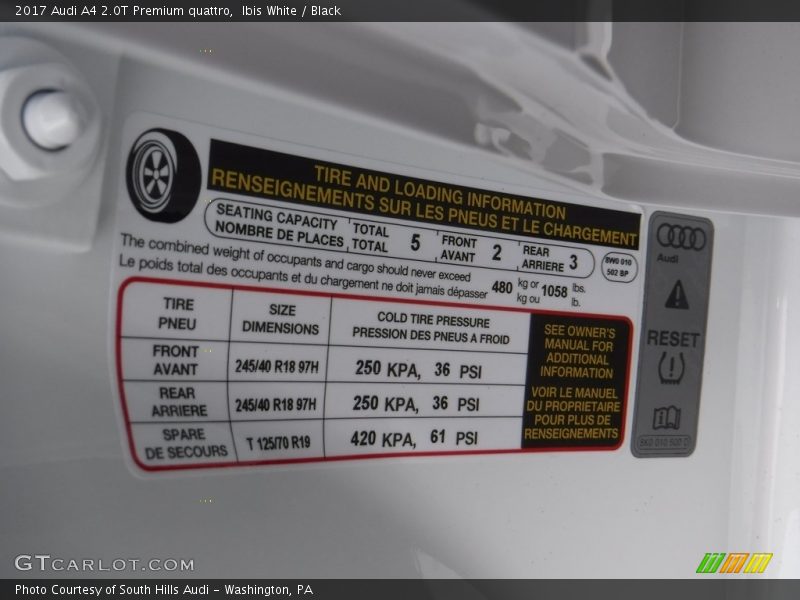The image size is (800, 600).
Task: Click the "2017 Audi A4 2.0T Premium quattro" caption
Action: click(x=123, y=11)
